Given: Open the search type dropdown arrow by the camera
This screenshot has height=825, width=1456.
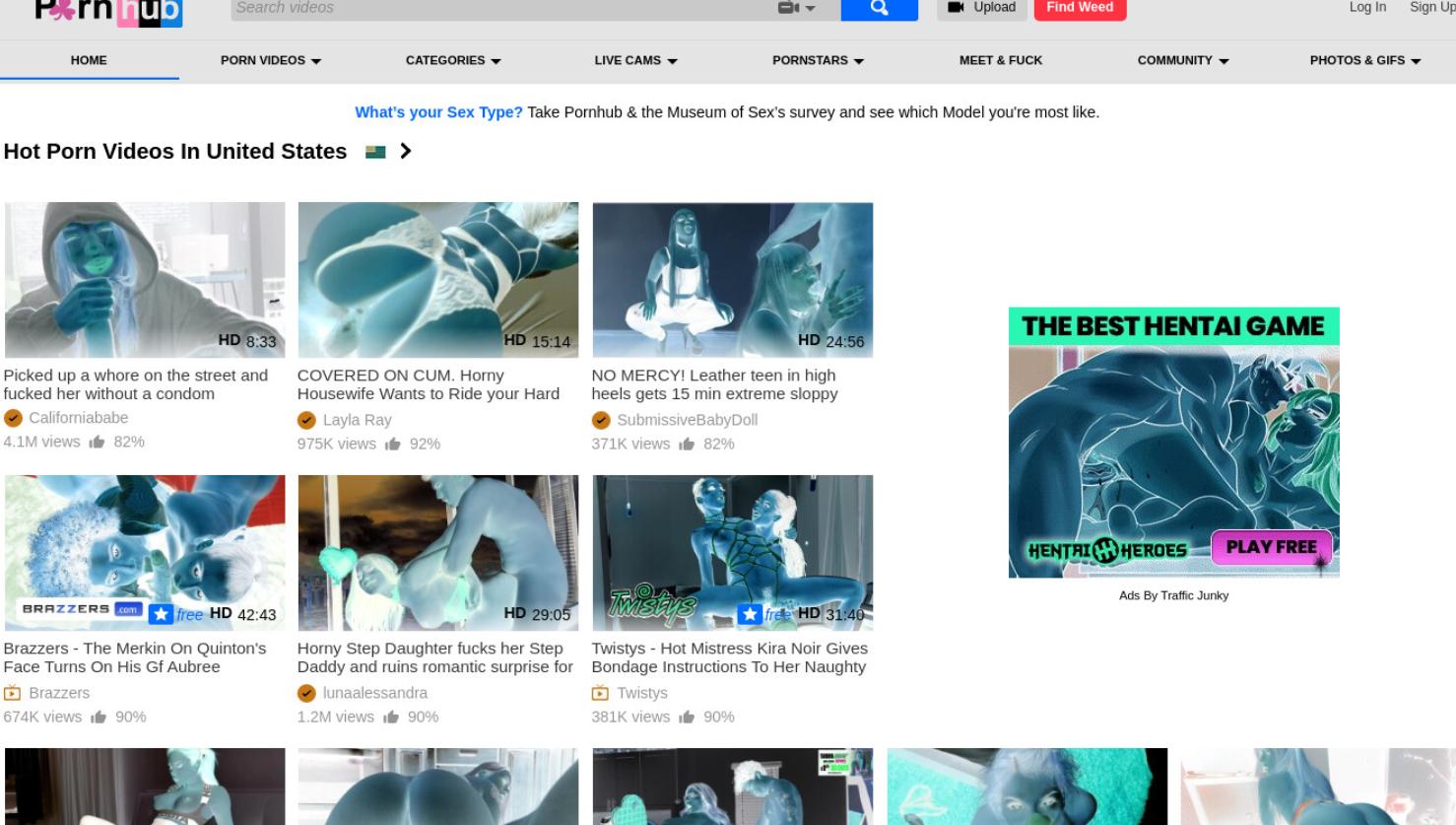Looking at the screenshot, I should click(811, 8).
